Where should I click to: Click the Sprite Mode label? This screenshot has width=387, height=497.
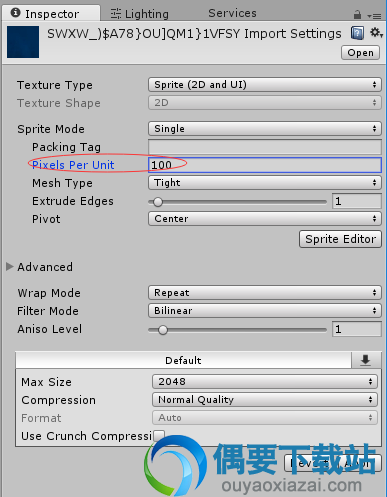tap(51, 129)
